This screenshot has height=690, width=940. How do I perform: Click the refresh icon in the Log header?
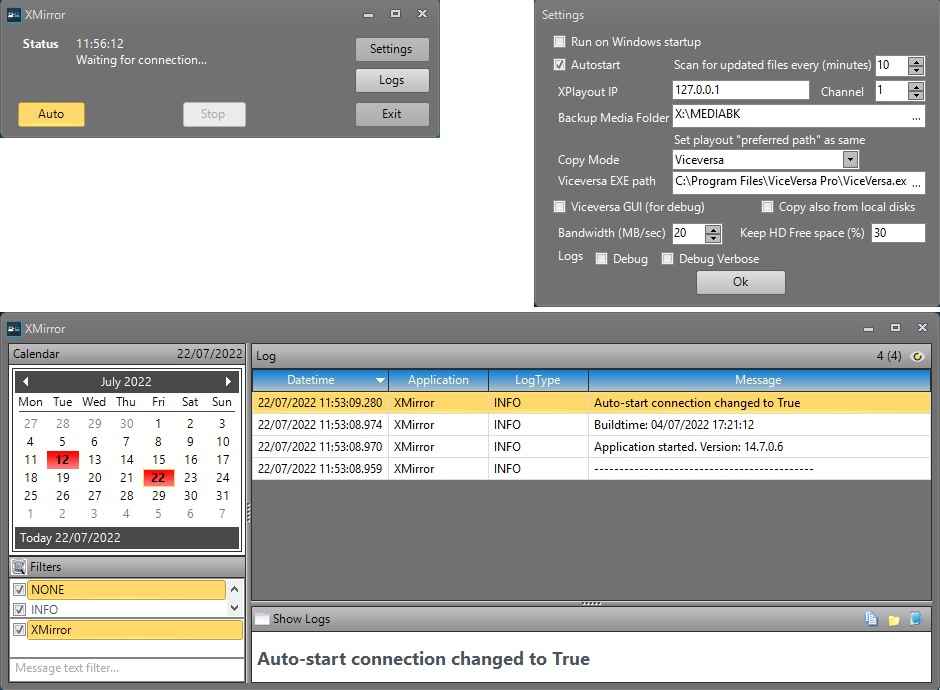pos(917,356)
